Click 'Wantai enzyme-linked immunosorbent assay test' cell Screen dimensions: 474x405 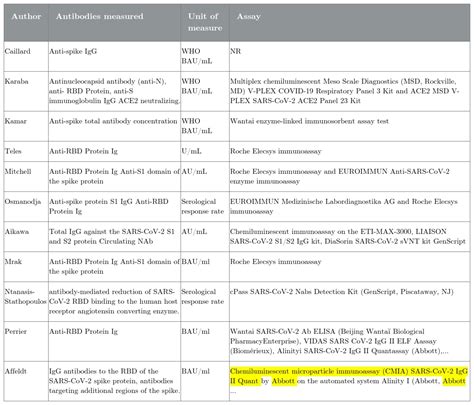350,126
